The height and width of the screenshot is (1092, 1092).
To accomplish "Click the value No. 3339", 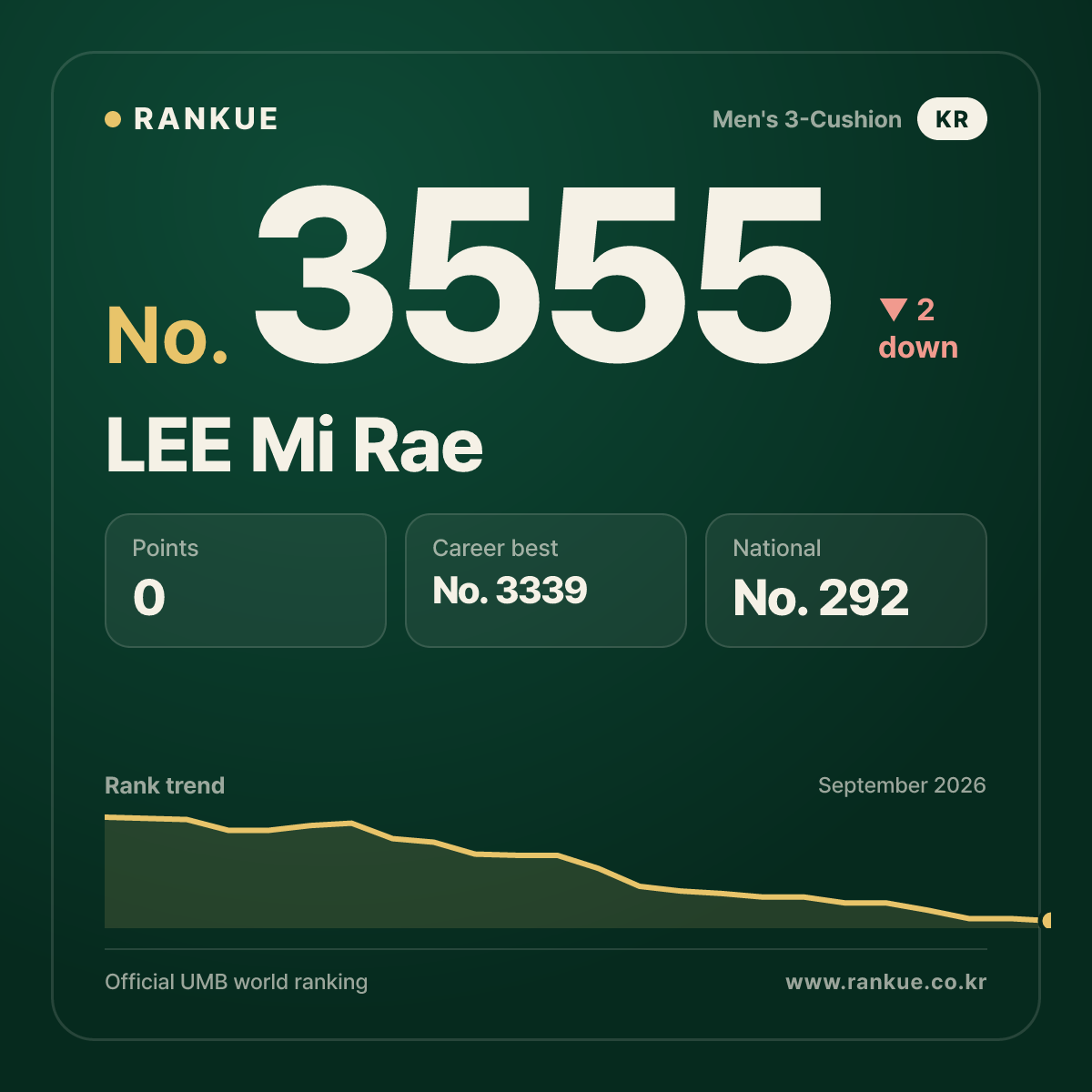I will [x=510, y=591].
